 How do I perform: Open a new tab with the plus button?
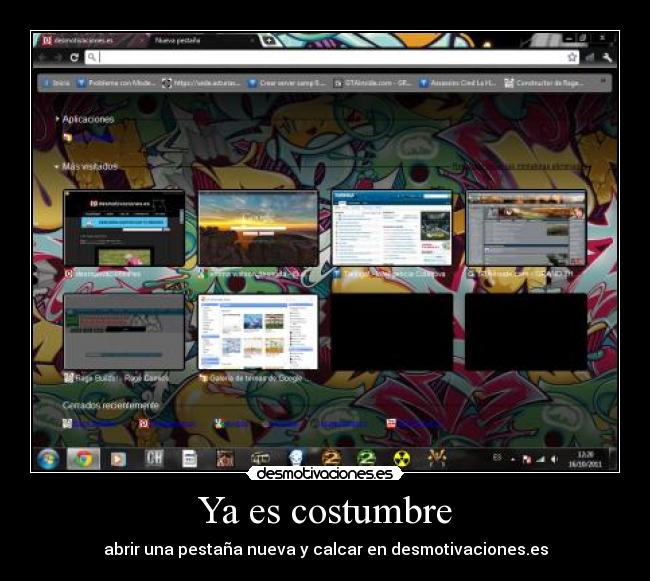click(x=269, y=41)
